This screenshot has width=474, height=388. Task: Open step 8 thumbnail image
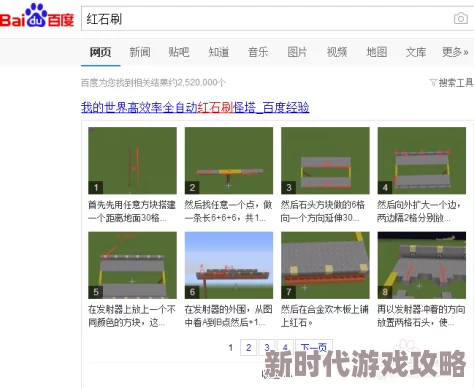(422, 265)
